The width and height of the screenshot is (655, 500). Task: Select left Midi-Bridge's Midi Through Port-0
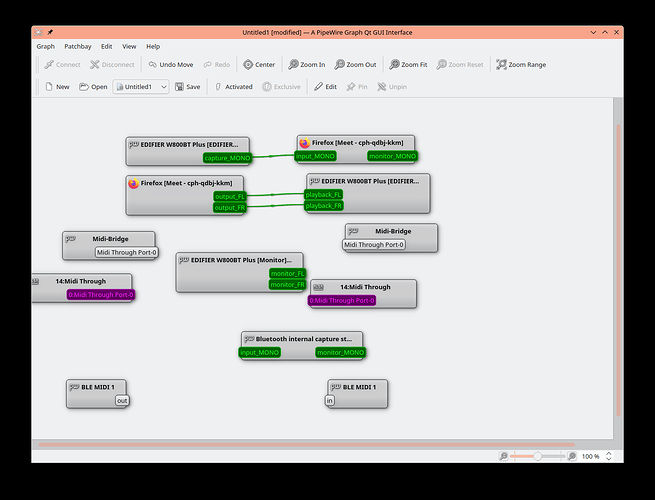pos(127,252)
